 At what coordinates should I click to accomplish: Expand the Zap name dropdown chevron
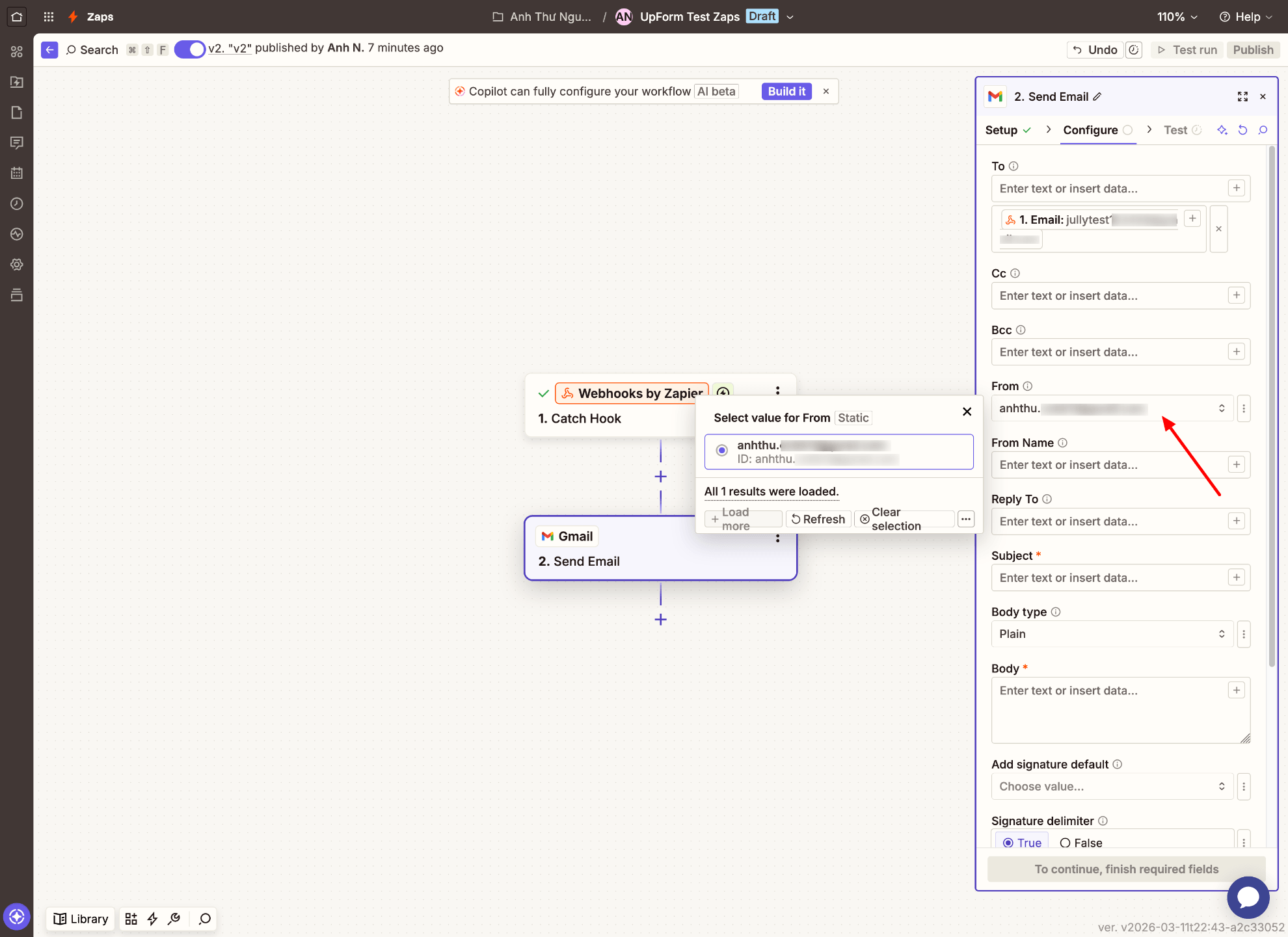(790, 17)
